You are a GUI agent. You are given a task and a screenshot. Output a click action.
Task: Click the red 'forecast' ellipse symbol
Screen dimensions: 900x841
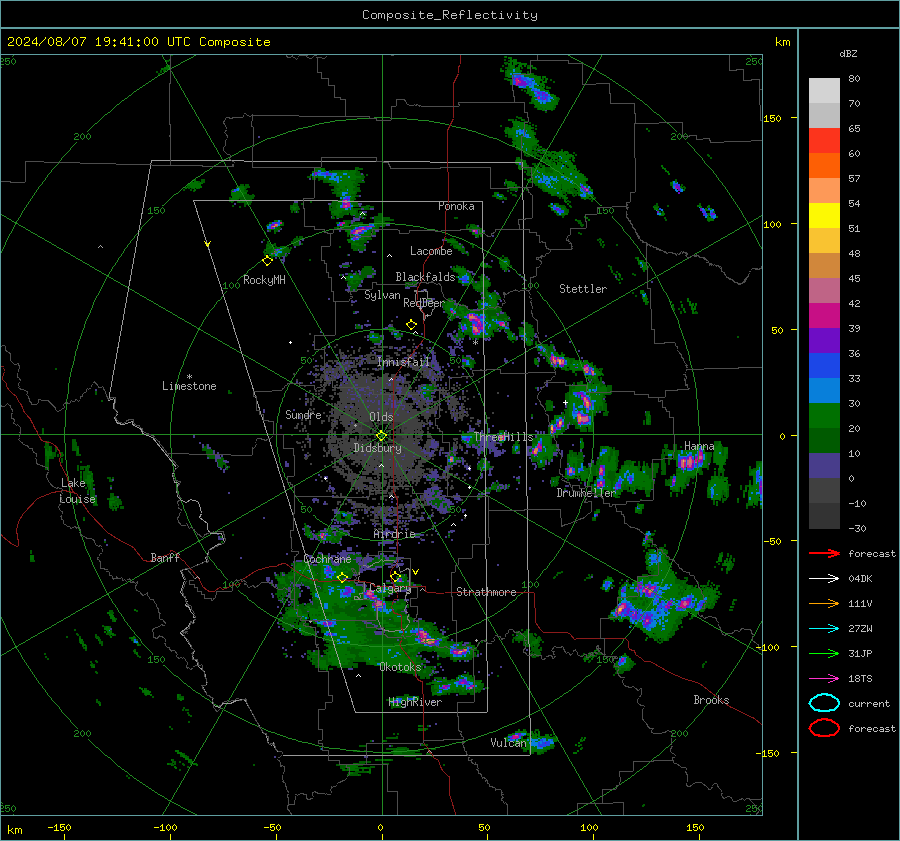[824, 728]
